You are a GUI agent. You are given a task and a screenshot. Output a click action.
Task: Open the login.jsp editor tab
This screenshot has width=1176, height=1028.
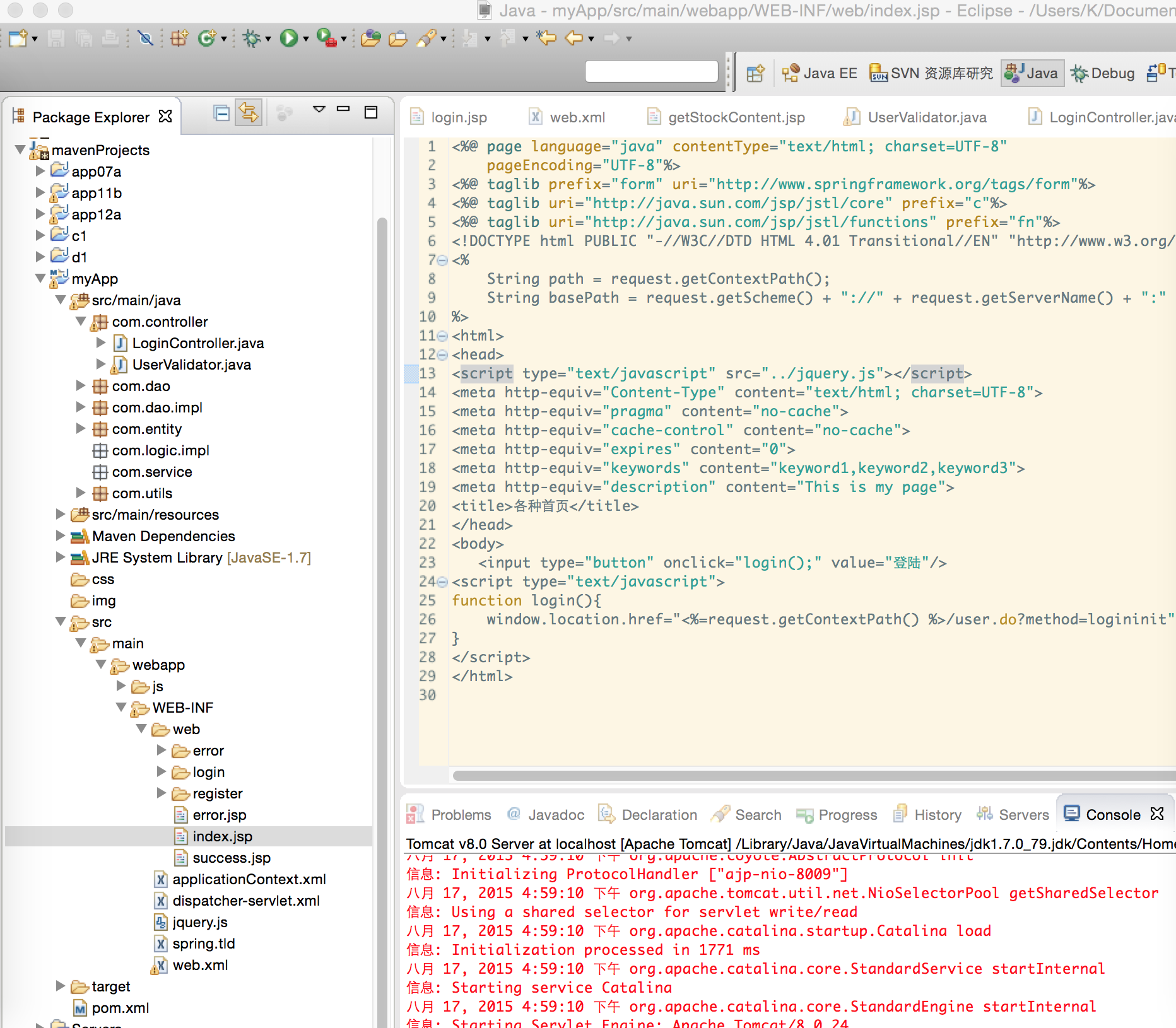pos(449,117)
